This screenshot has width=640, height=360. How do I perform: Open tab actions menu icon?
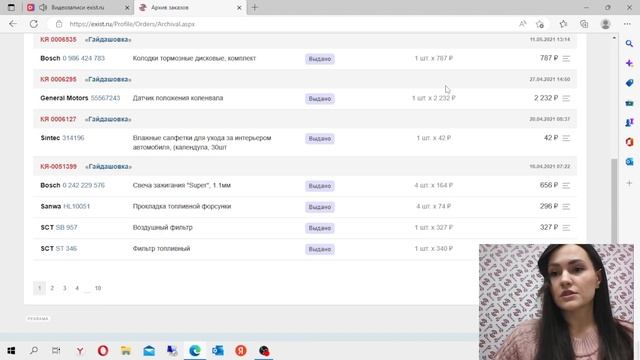pos(11,7)
